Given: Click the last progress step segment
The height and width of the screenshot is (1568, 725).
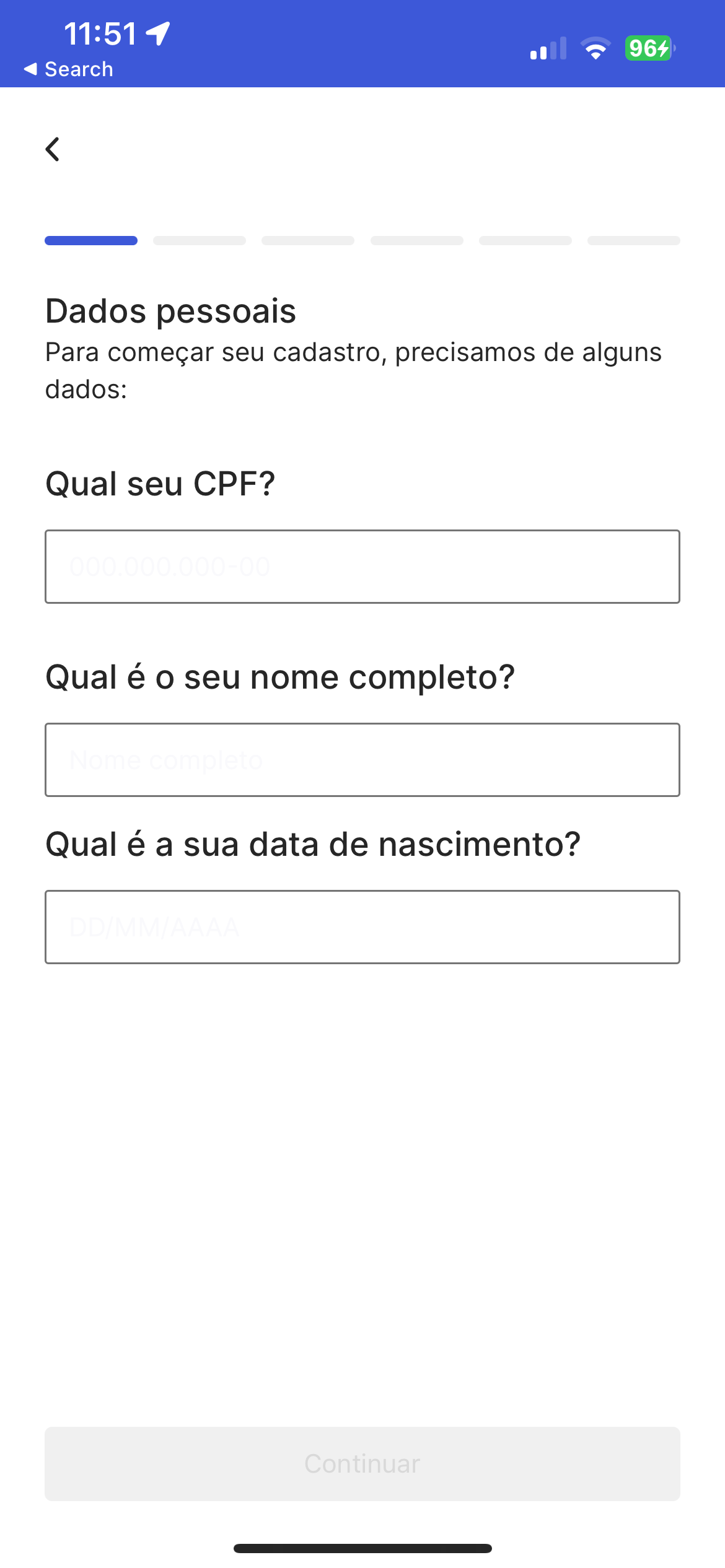Looking at the screenshot, I should pos(634,240).
